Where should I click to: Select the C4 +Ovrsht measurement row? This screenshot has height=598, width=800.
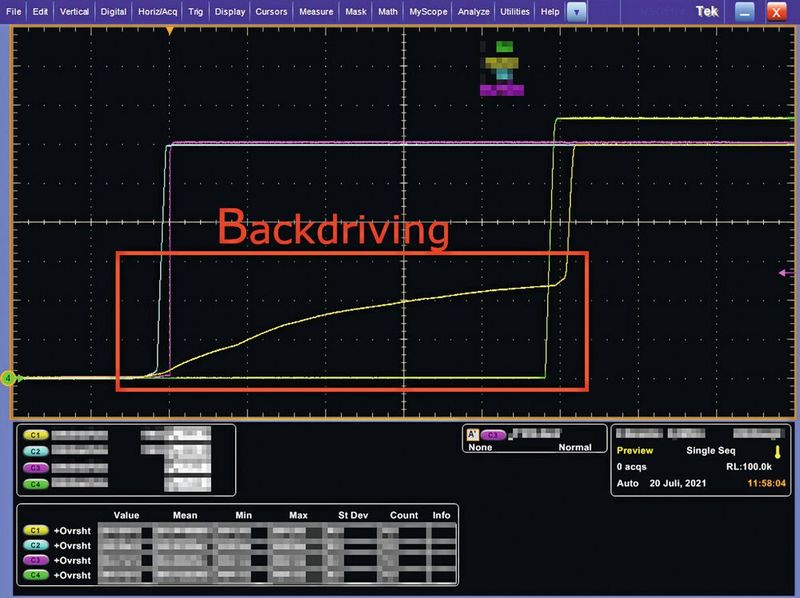[239, 575]
